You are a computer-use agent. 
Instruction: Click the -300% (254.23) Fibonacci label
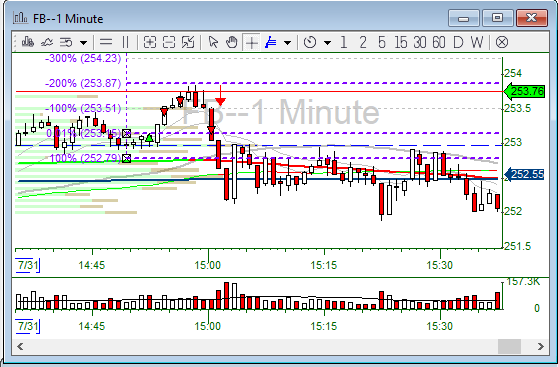coord(83,58)
